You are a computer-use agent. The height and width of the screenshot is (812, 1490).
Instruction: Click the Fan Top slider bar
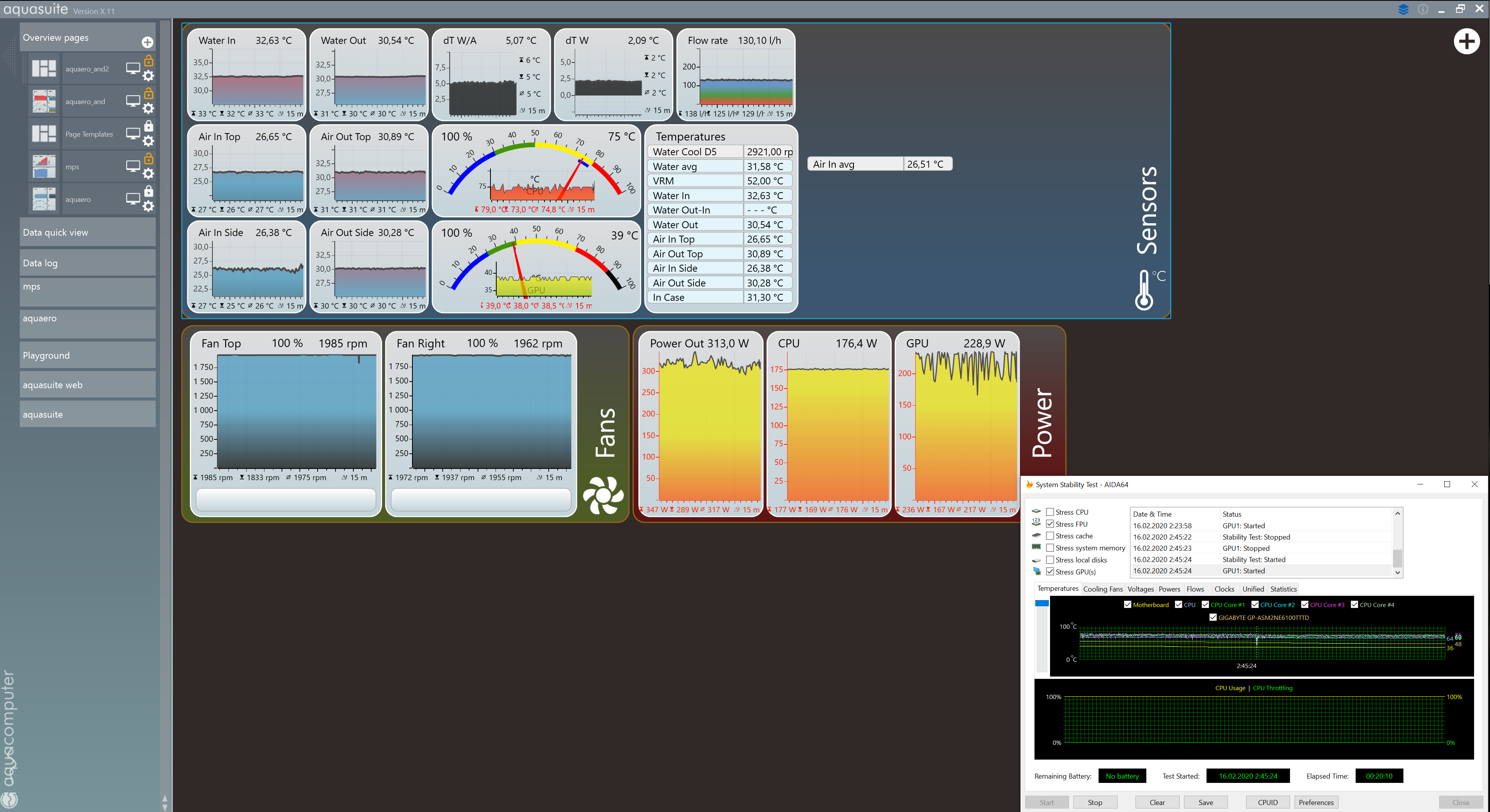click(x=286, y=499)
